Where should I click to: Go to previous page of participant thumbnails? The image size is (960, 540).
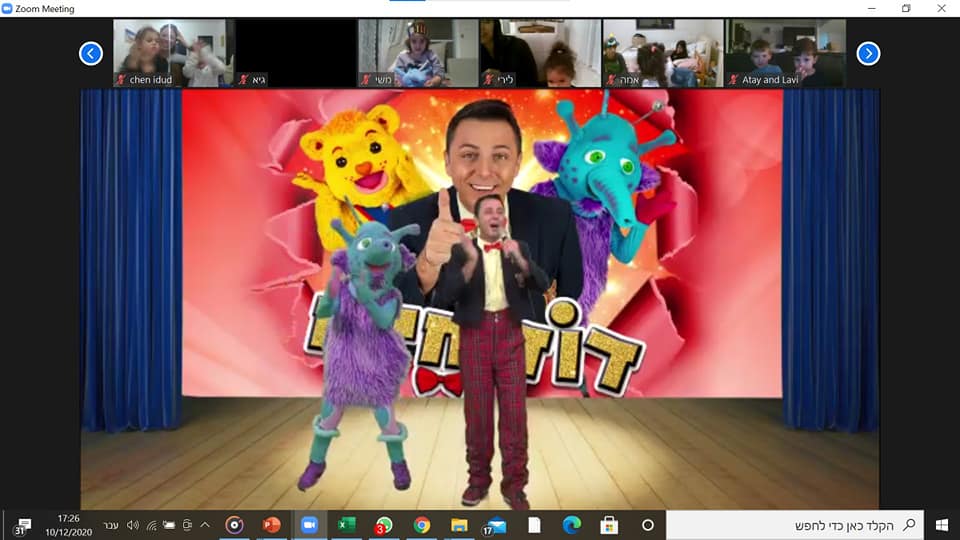tap(91, 54)
